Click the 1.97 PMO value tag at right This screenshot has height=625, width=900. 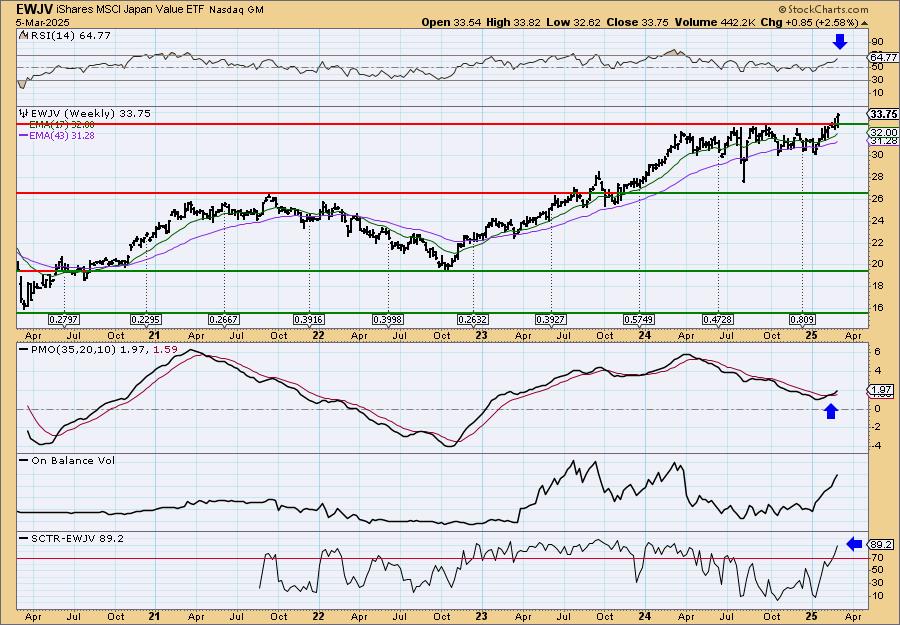click(882, 390)
